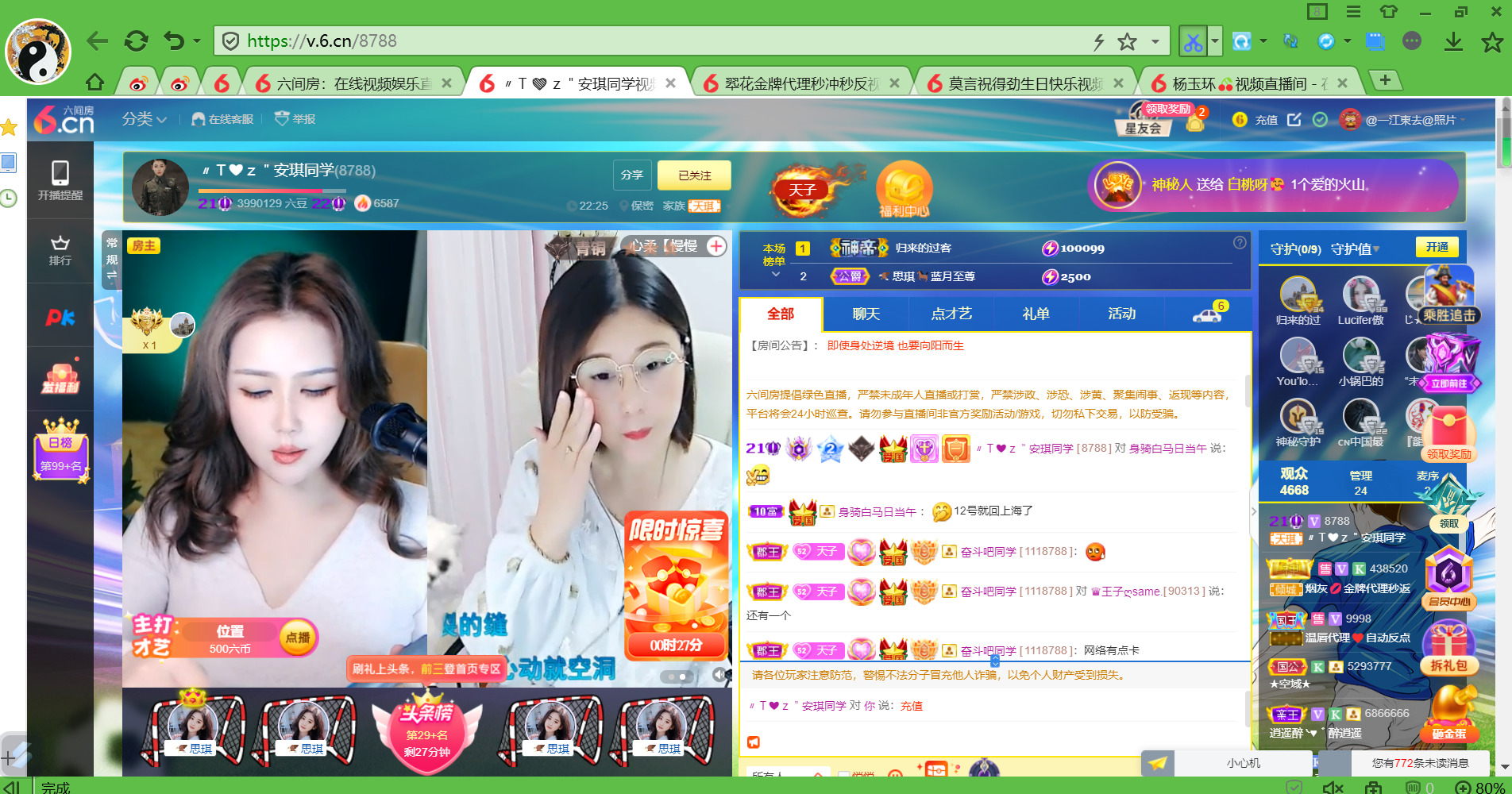Open the browser downloads arrow icon
1512x794 pixels.
tap(1453, 41)
